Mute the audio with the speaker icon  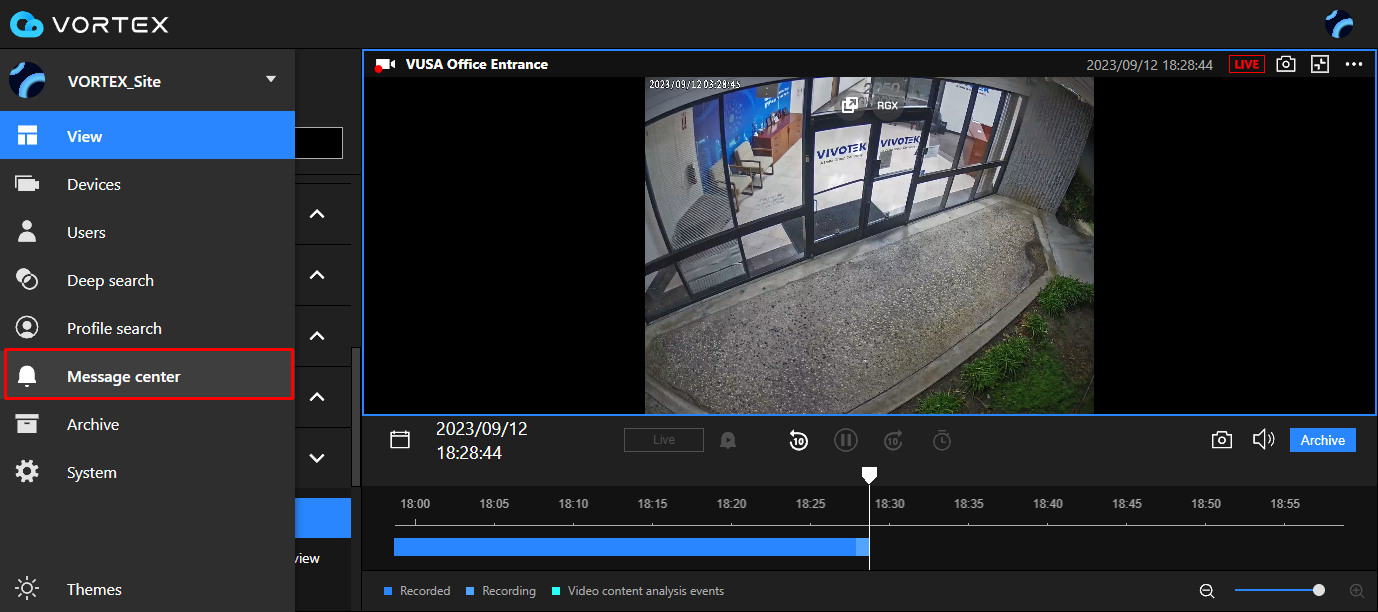click(1263, 439)
